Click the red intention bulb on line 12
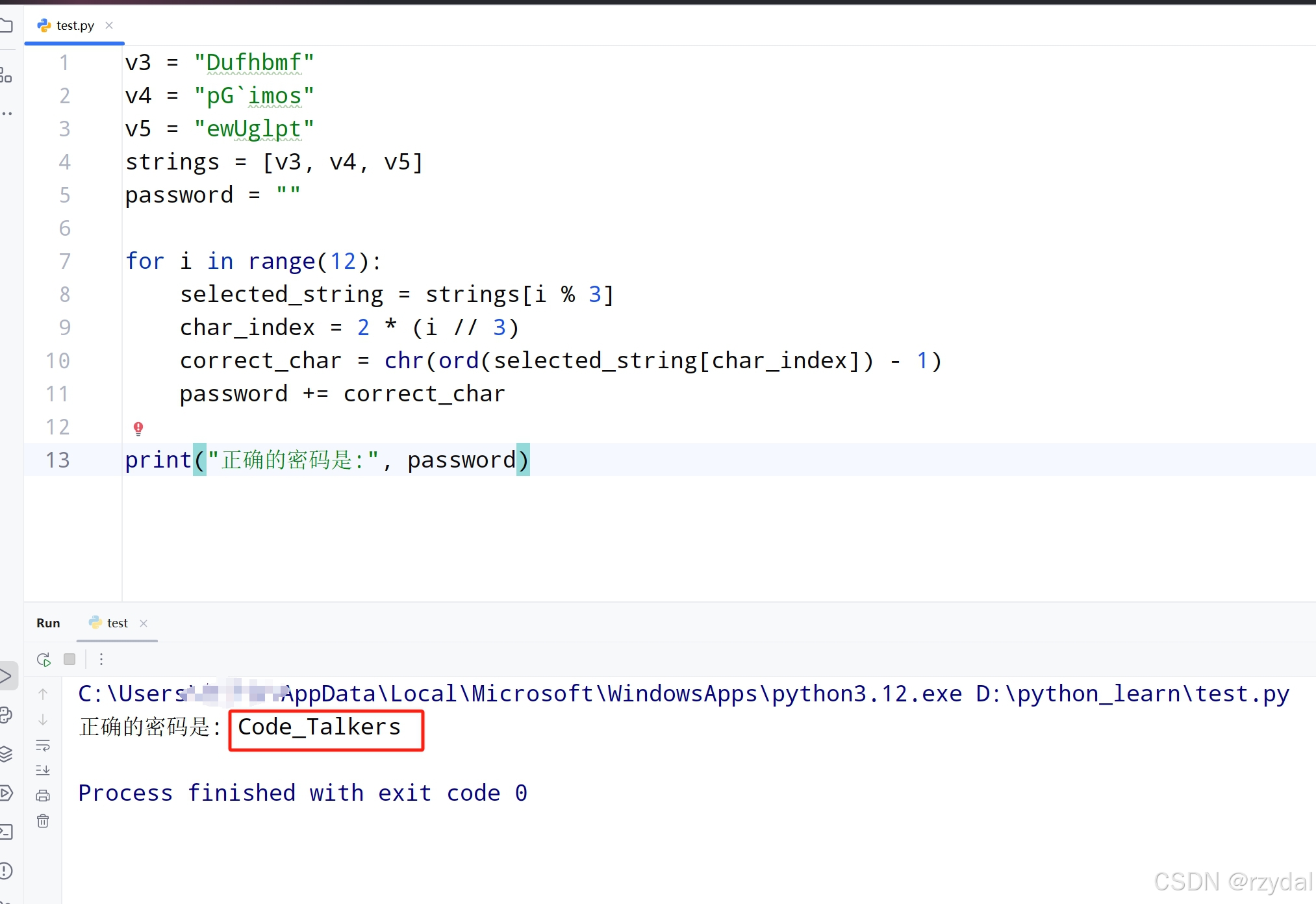 (138, 428)
